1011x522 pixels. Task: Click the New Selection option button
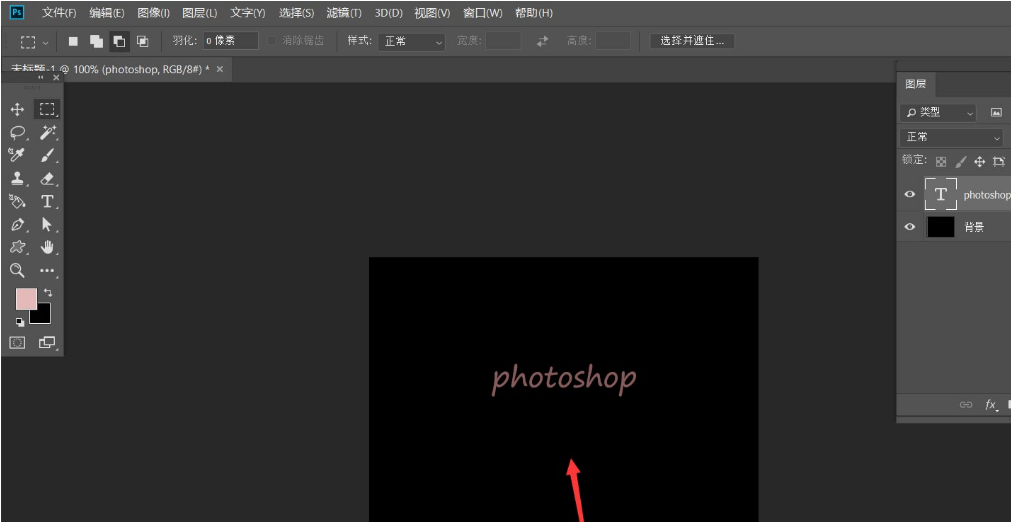click(74, 41)
